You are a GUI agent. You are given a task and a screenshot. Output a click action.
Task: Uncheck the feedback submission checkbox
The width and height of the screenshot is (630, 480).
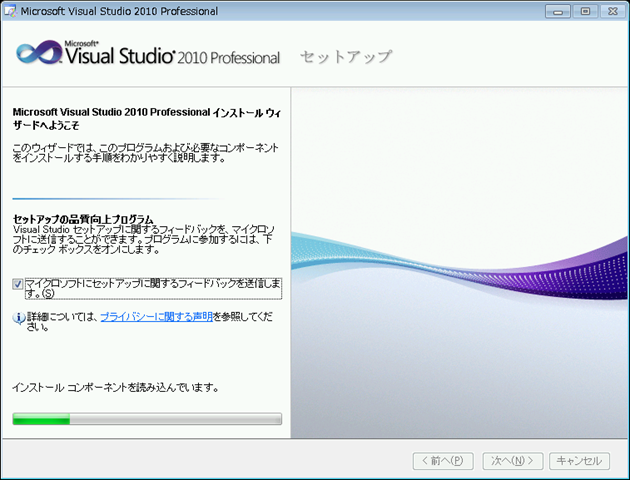click(18, 284)
